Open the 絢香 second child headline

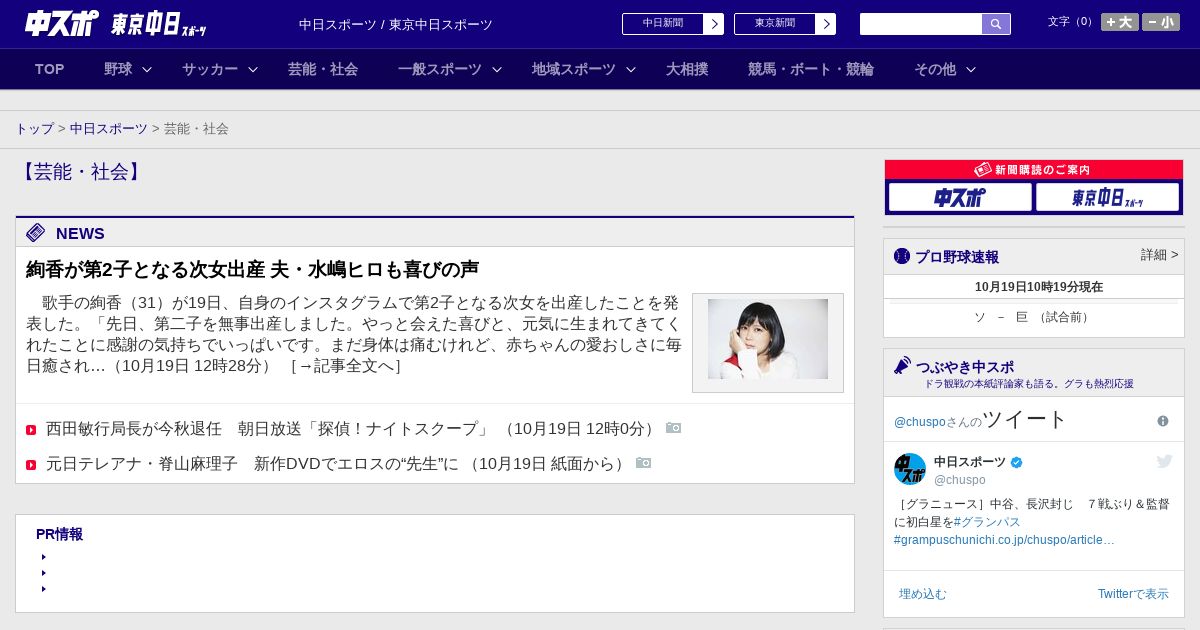(x=252, y=270)
